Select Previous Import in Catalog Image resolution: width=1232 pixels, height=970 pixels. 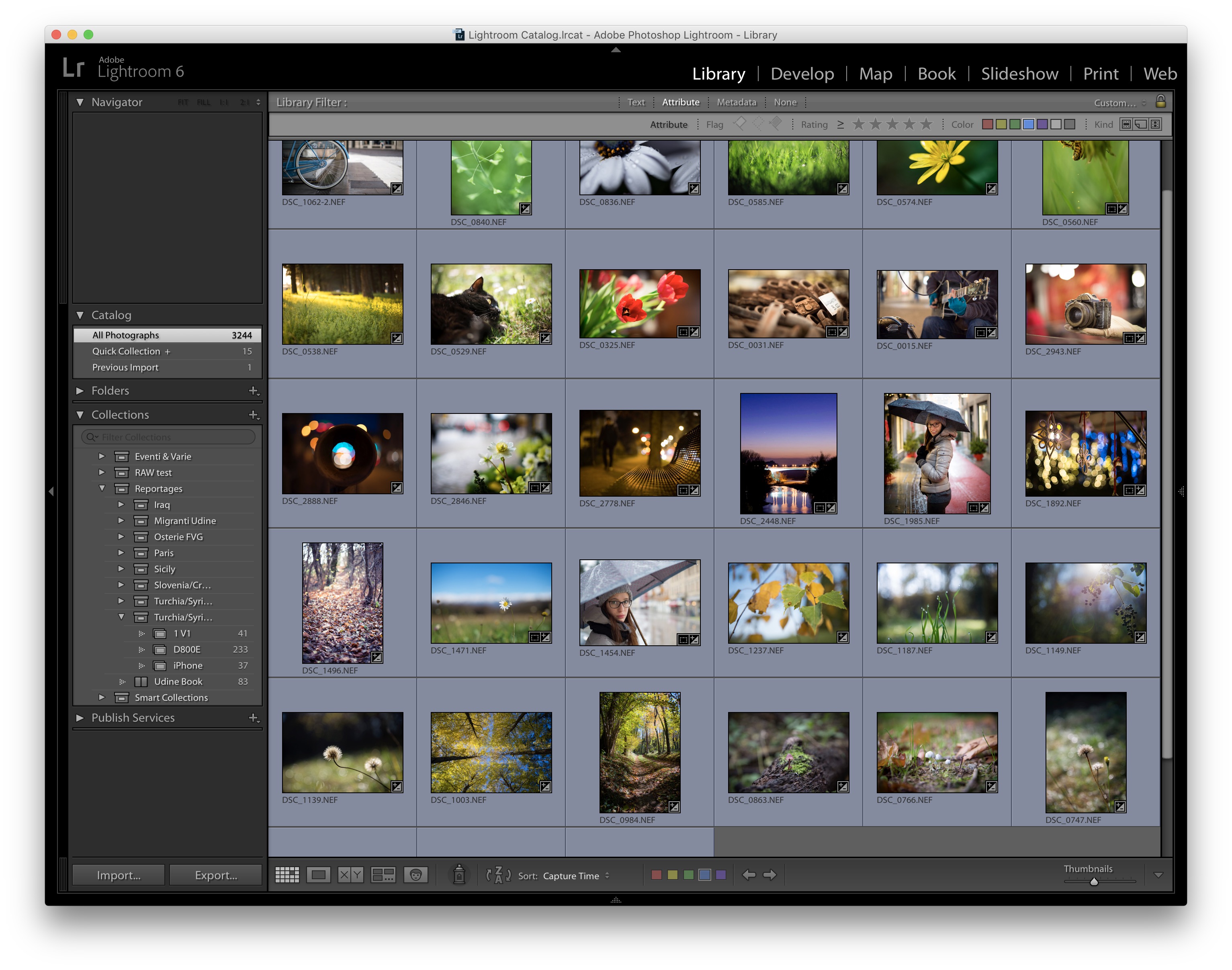(168, 367)
